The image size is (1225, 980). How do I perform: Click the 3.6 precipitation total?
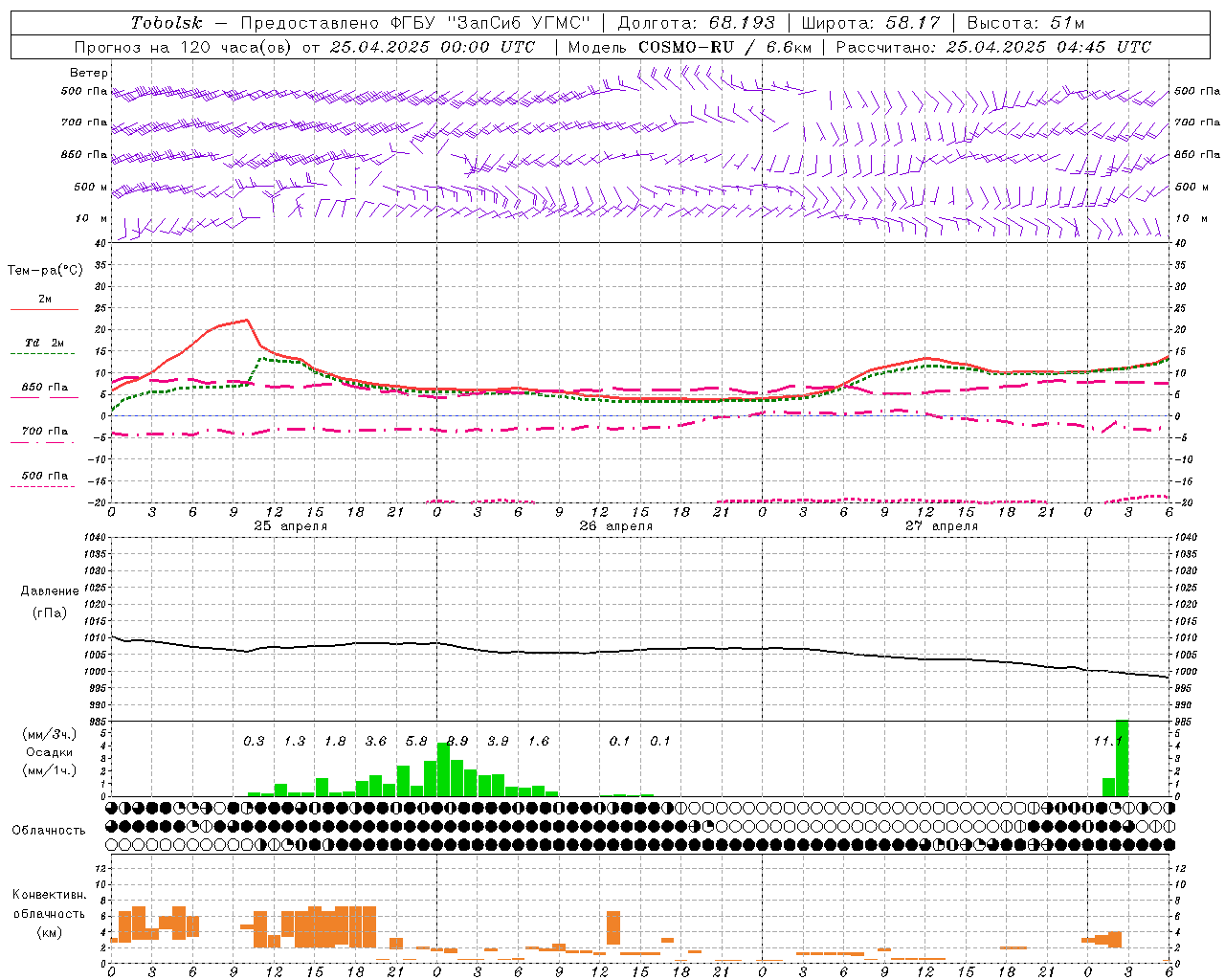[x=376, y=741]
